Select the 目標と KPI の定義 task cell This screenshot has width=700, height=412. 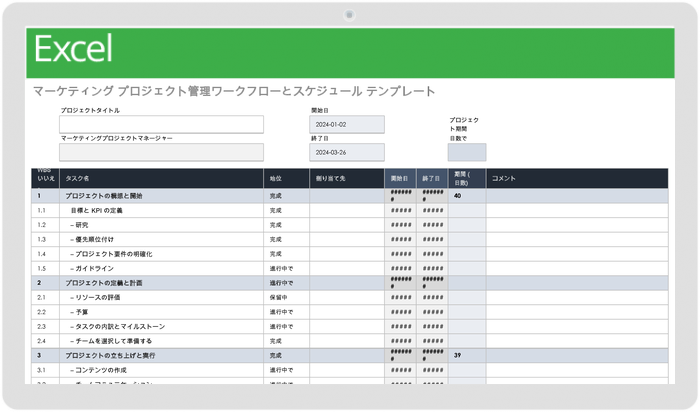coord(161,210)
